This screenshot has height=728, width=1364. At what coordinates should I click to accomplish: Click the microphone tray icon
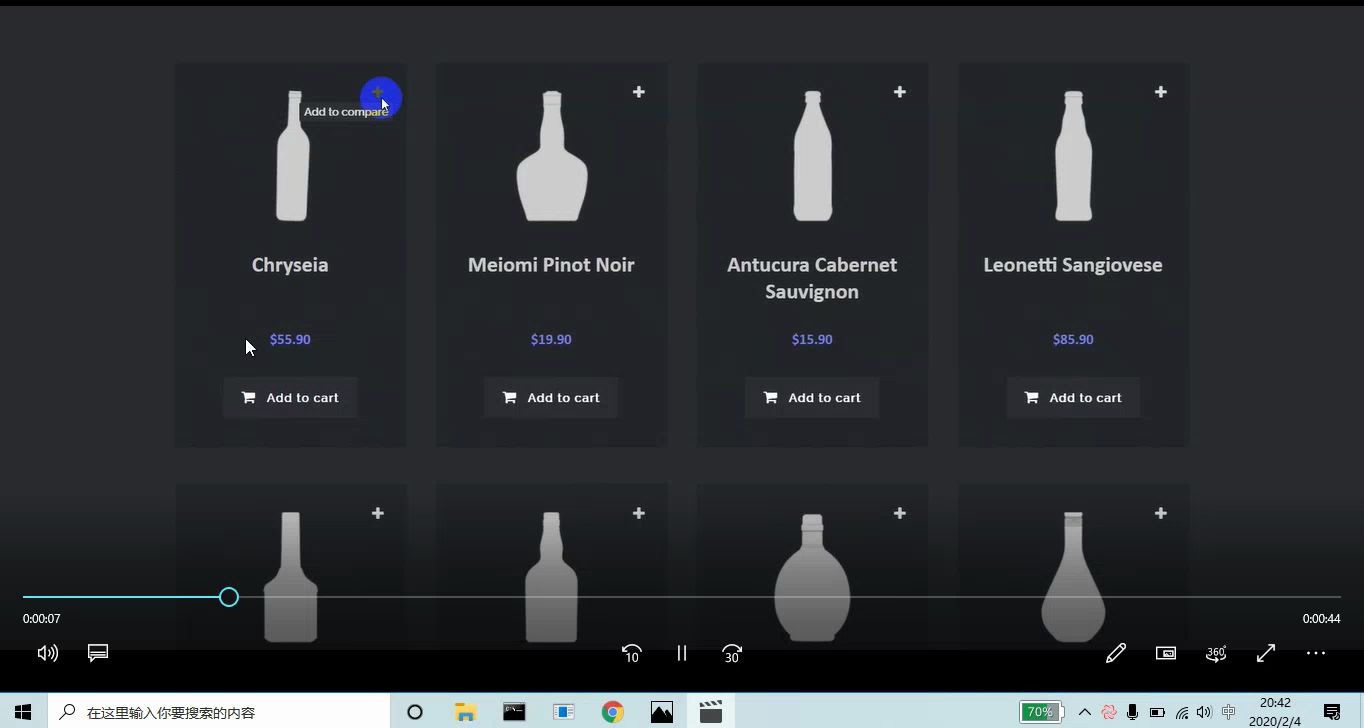click(1133, 712)
